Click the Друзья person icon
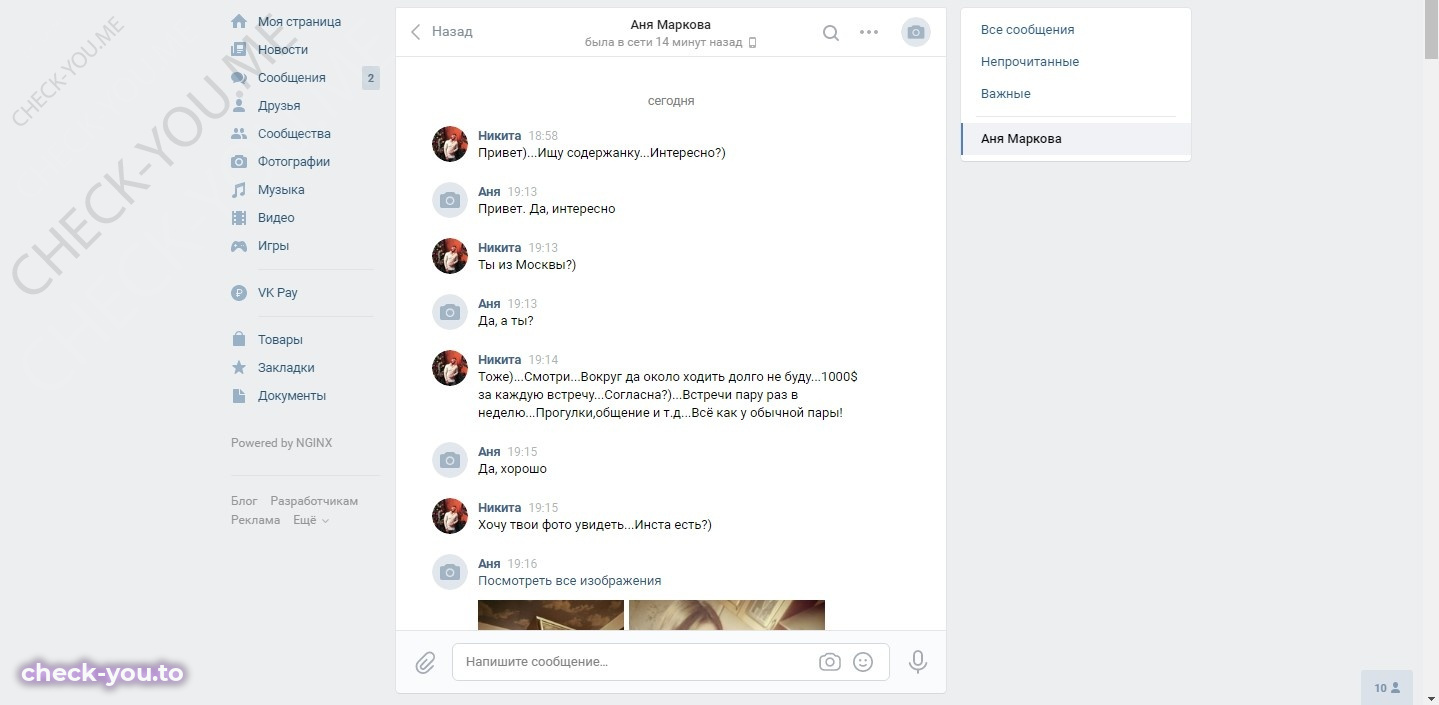 [x=239, y=105]
